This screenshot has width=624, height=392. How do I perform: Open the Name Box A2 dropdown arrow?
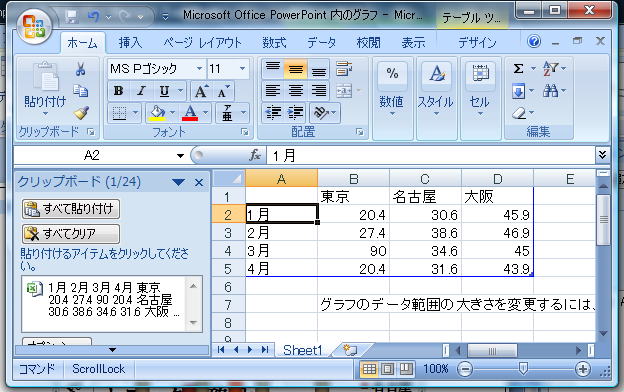point(180,156)
